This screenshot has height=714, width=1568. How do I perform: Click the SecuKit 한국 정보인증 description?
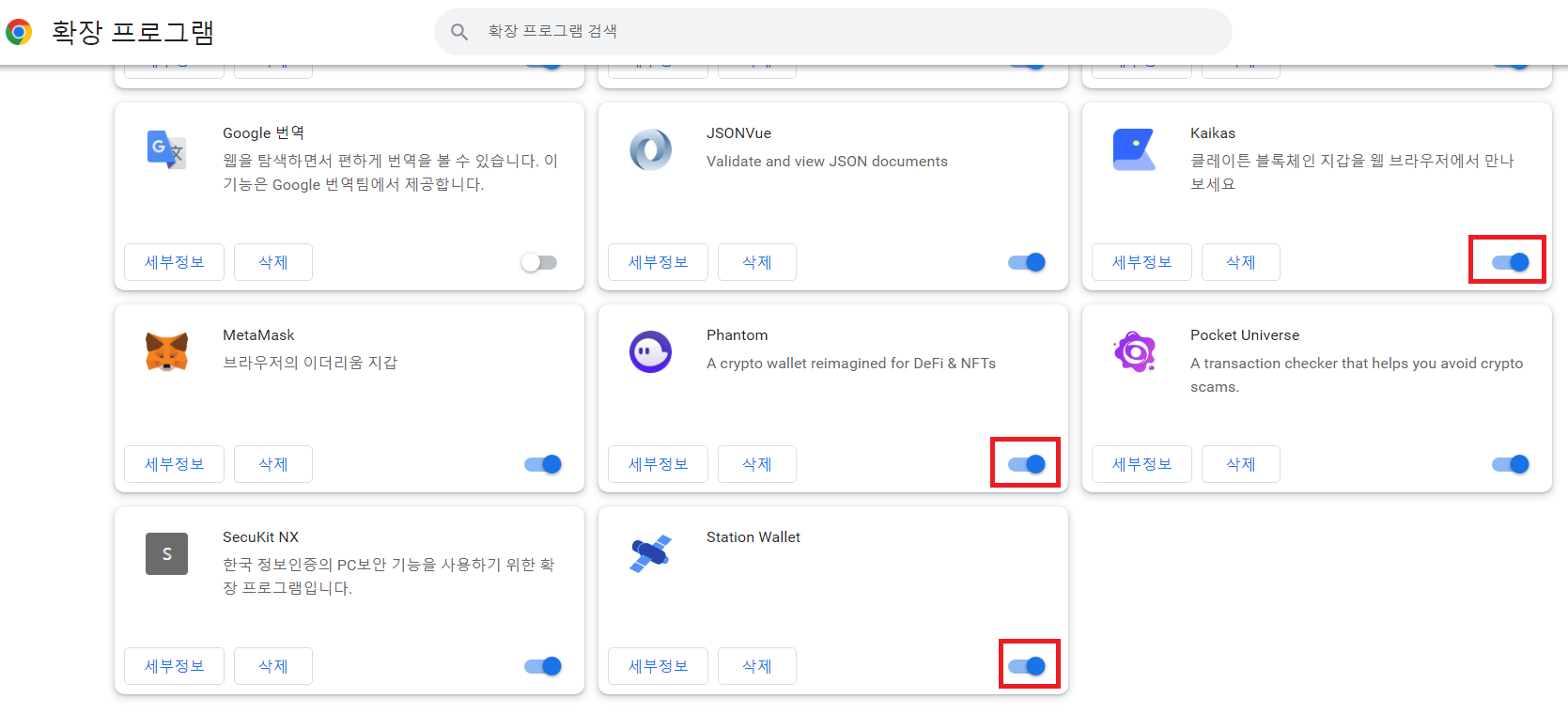tap(389, 577)
